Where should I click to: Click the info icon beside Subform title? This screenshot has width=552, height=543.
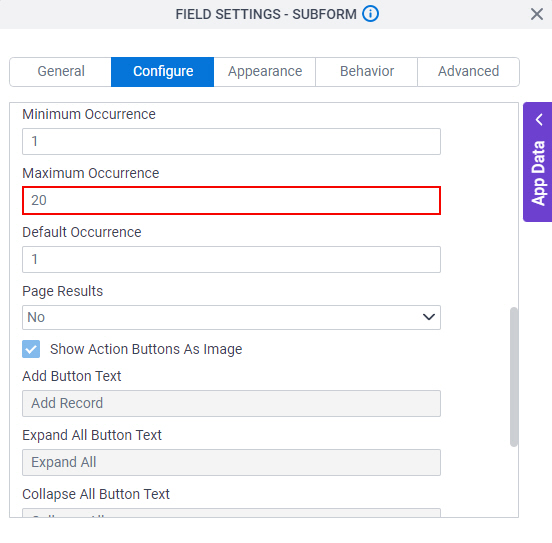click(370, 14)
